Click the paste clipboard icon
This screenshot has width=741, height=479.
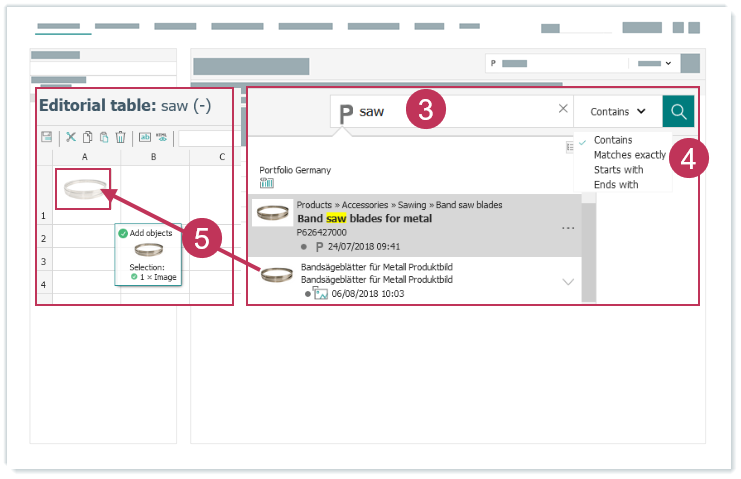104,138
